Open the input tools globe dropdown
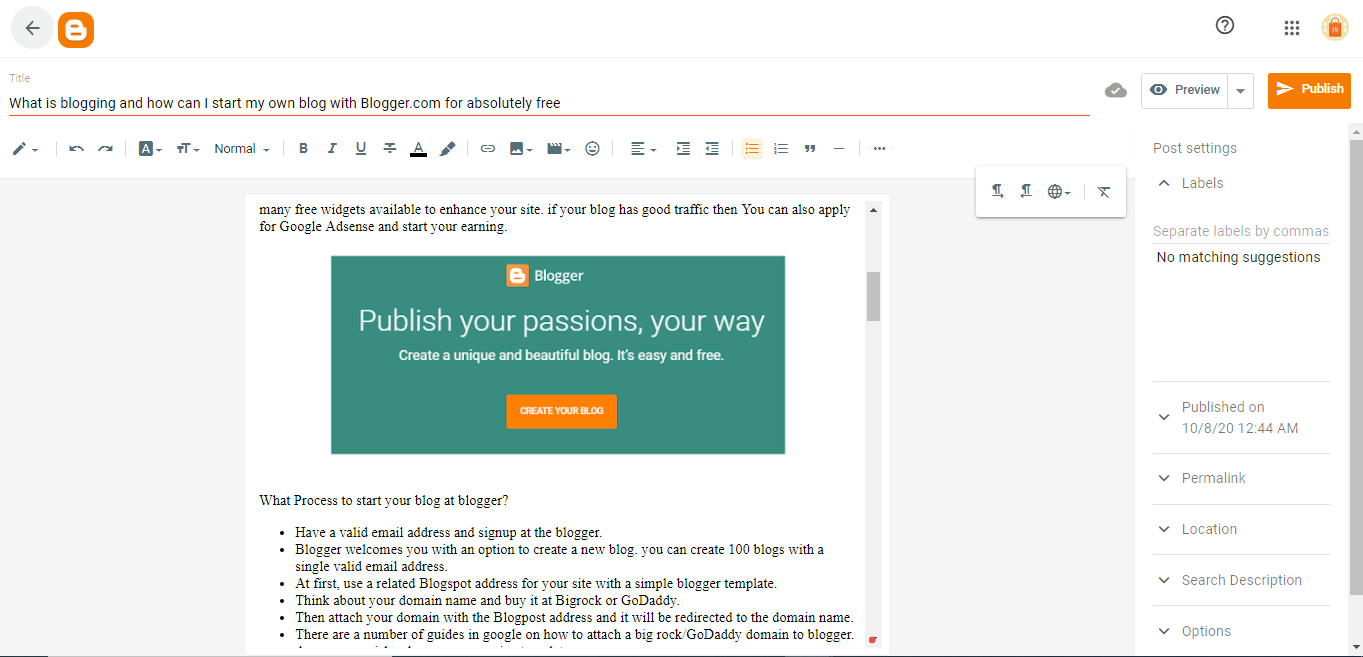 click(1059, 191)
